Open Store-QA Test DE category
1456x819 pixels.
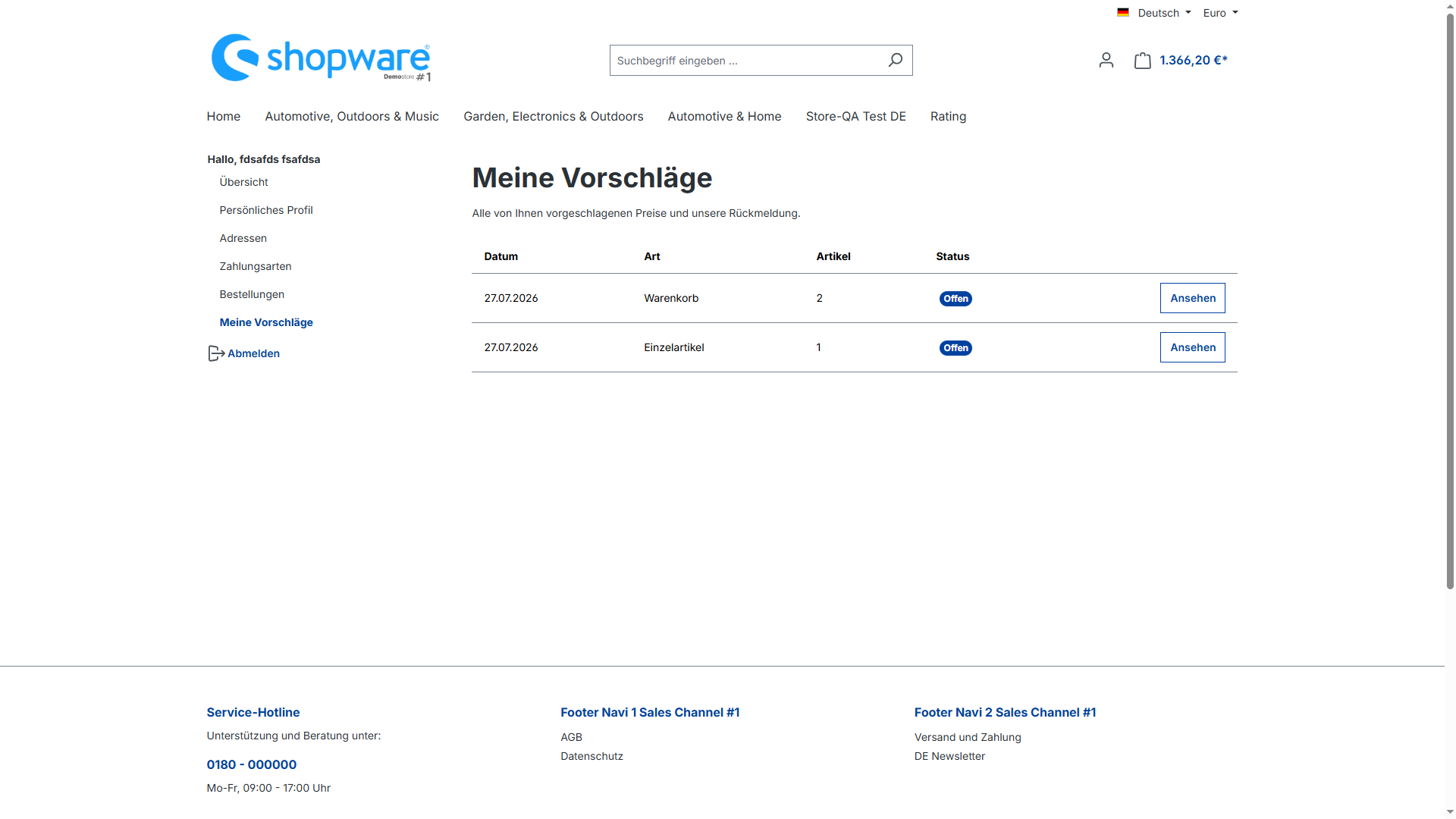click(855, 116)
